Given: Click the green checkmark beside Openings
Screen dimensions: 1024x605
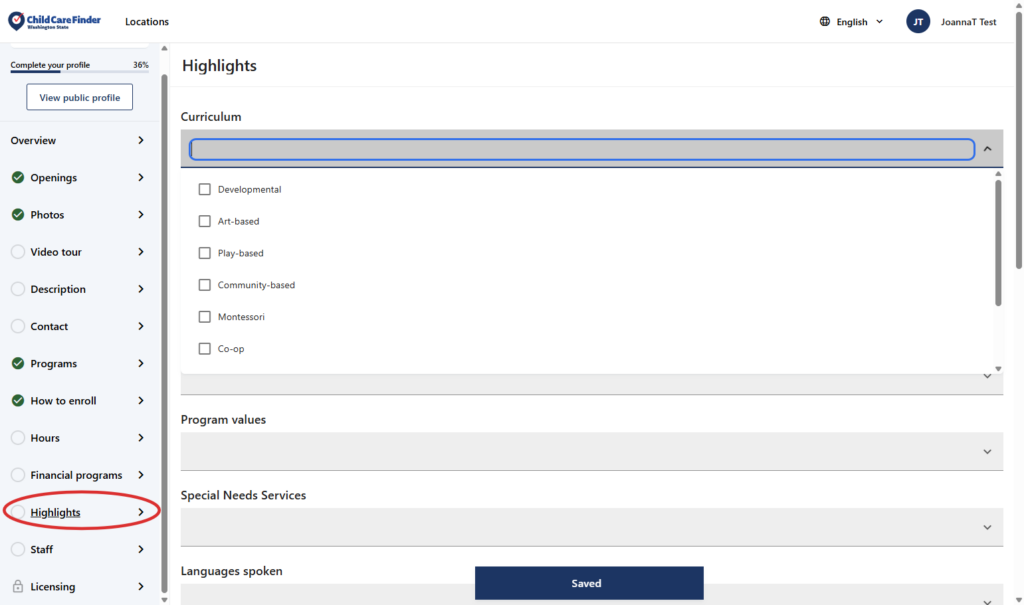Looking at the screenshot, I should click(x=18, y=178).
